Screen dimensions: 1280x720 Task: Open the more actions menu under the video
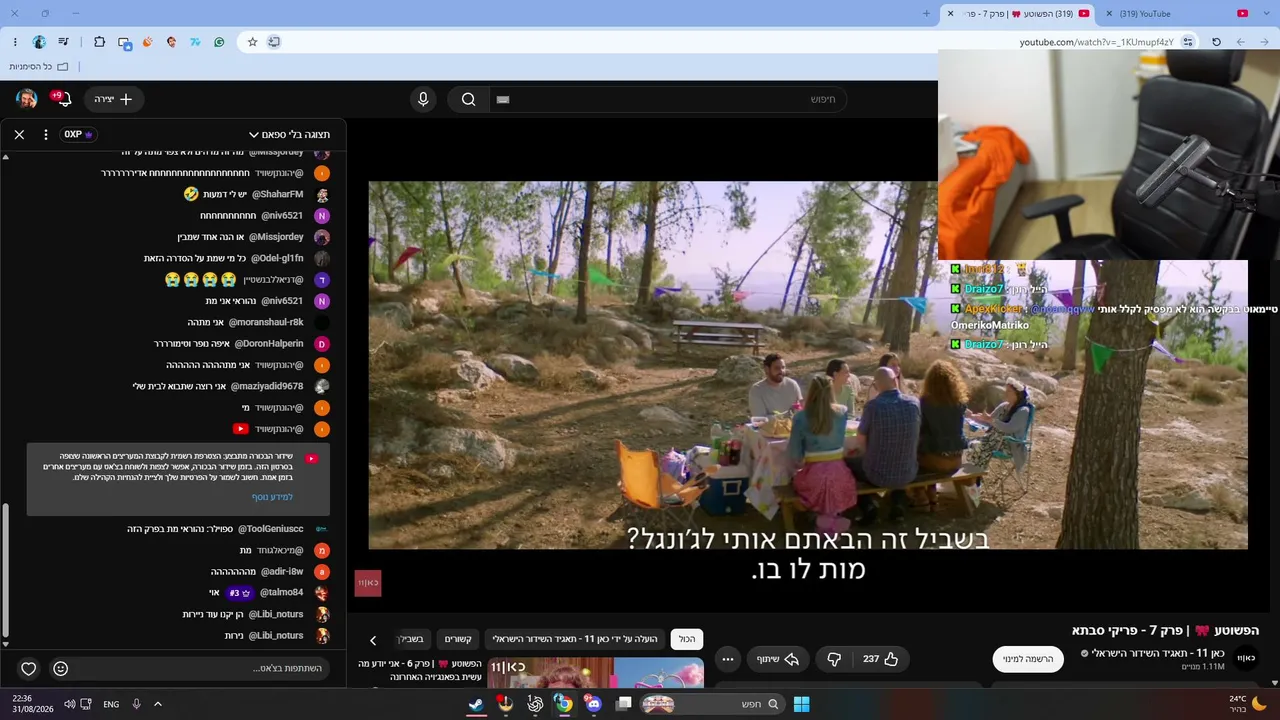click(728, 659)
